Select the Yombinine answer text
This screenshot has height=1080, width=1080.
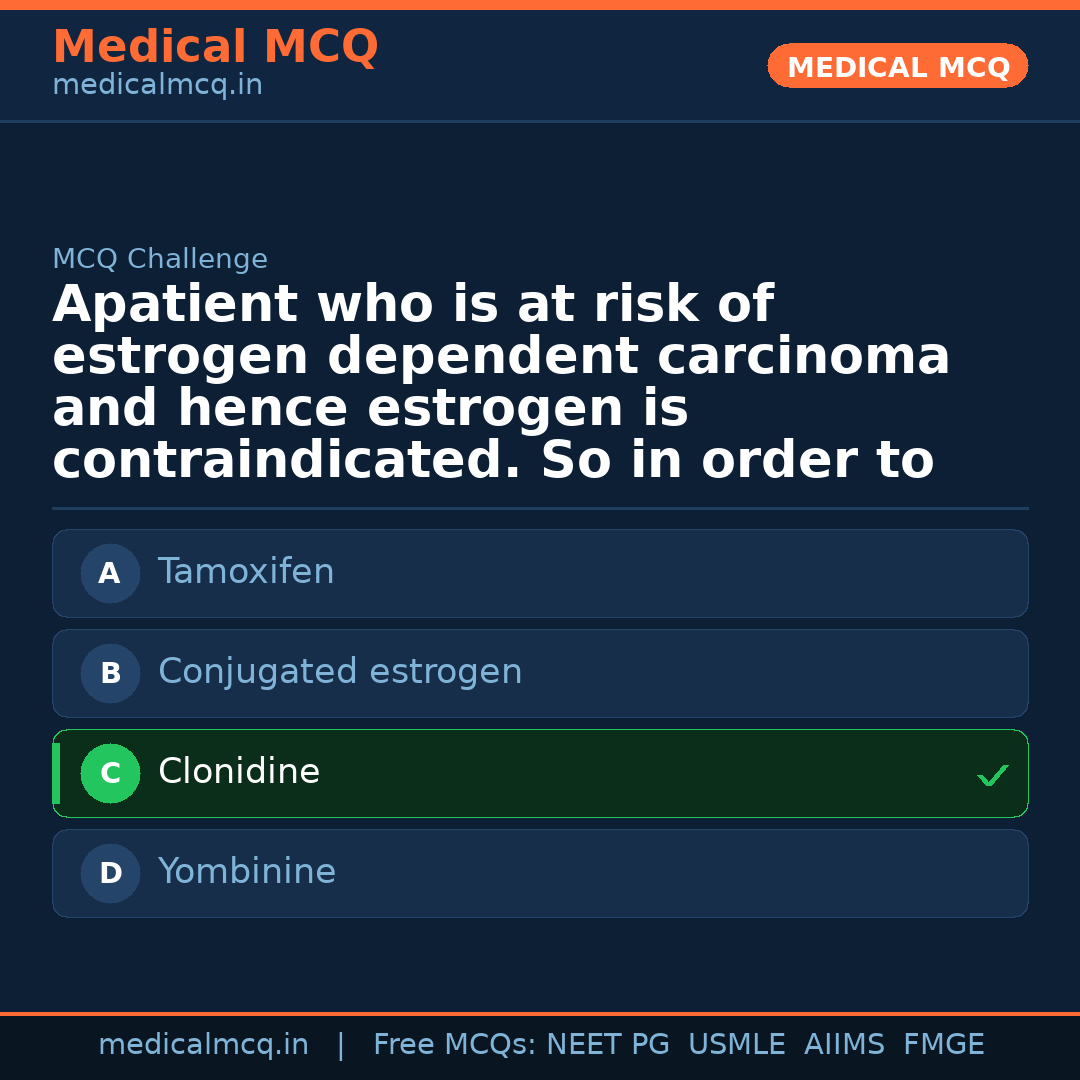pyautogui.click(x=247, y=872)
